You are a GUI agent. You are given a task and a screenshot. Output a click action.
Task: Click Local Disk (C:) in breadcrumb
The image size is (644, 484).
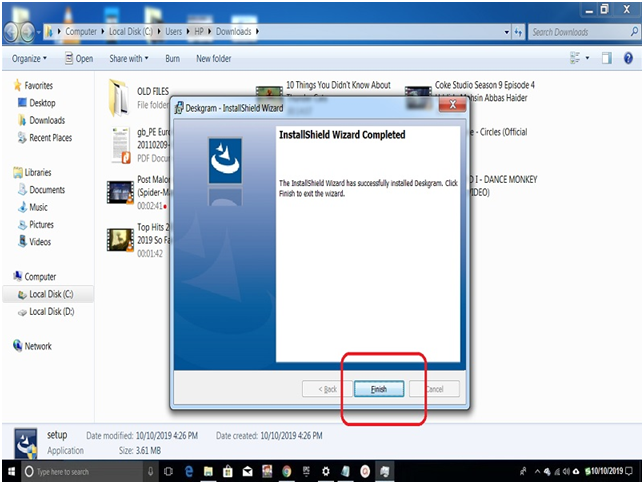pyautogui.click(x=131, y=32)
